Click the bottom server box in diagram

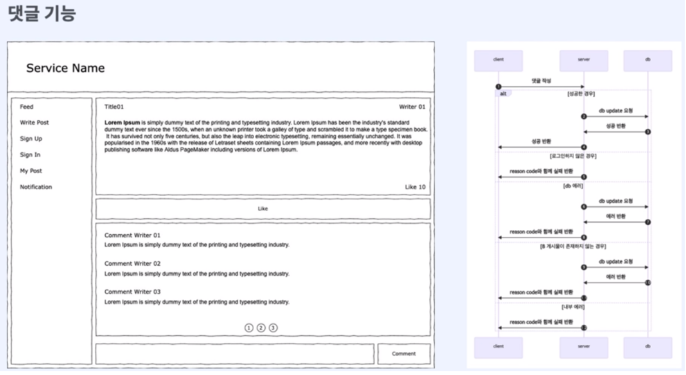click(584, 347)
